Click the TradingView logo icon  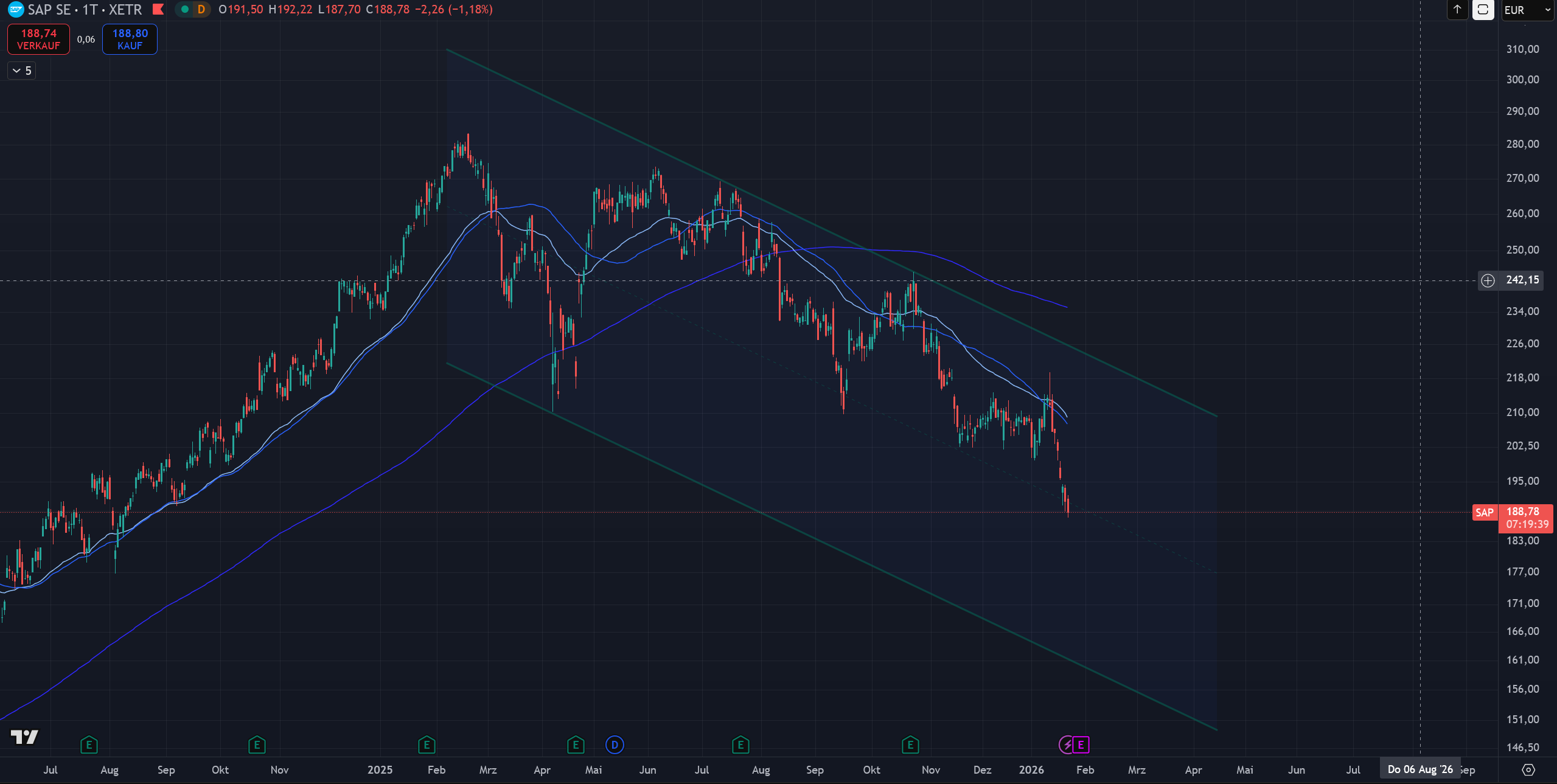click(24, 737)
